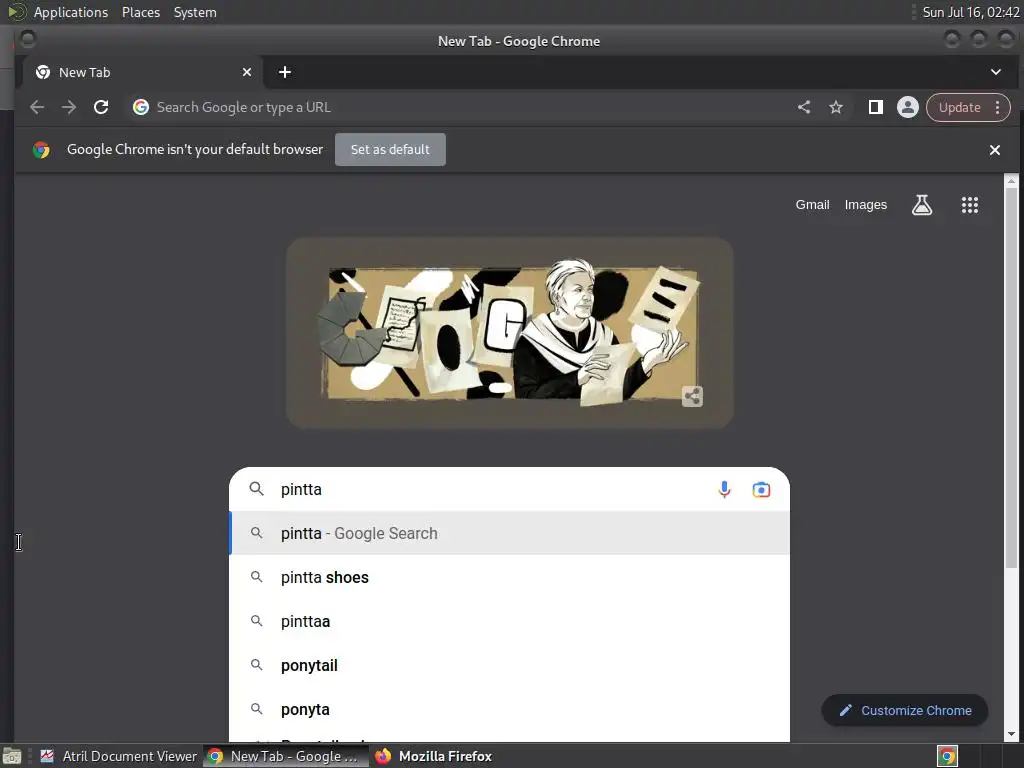
Task: Focus the address bar URL field
Action: click(x=457, y=107)
